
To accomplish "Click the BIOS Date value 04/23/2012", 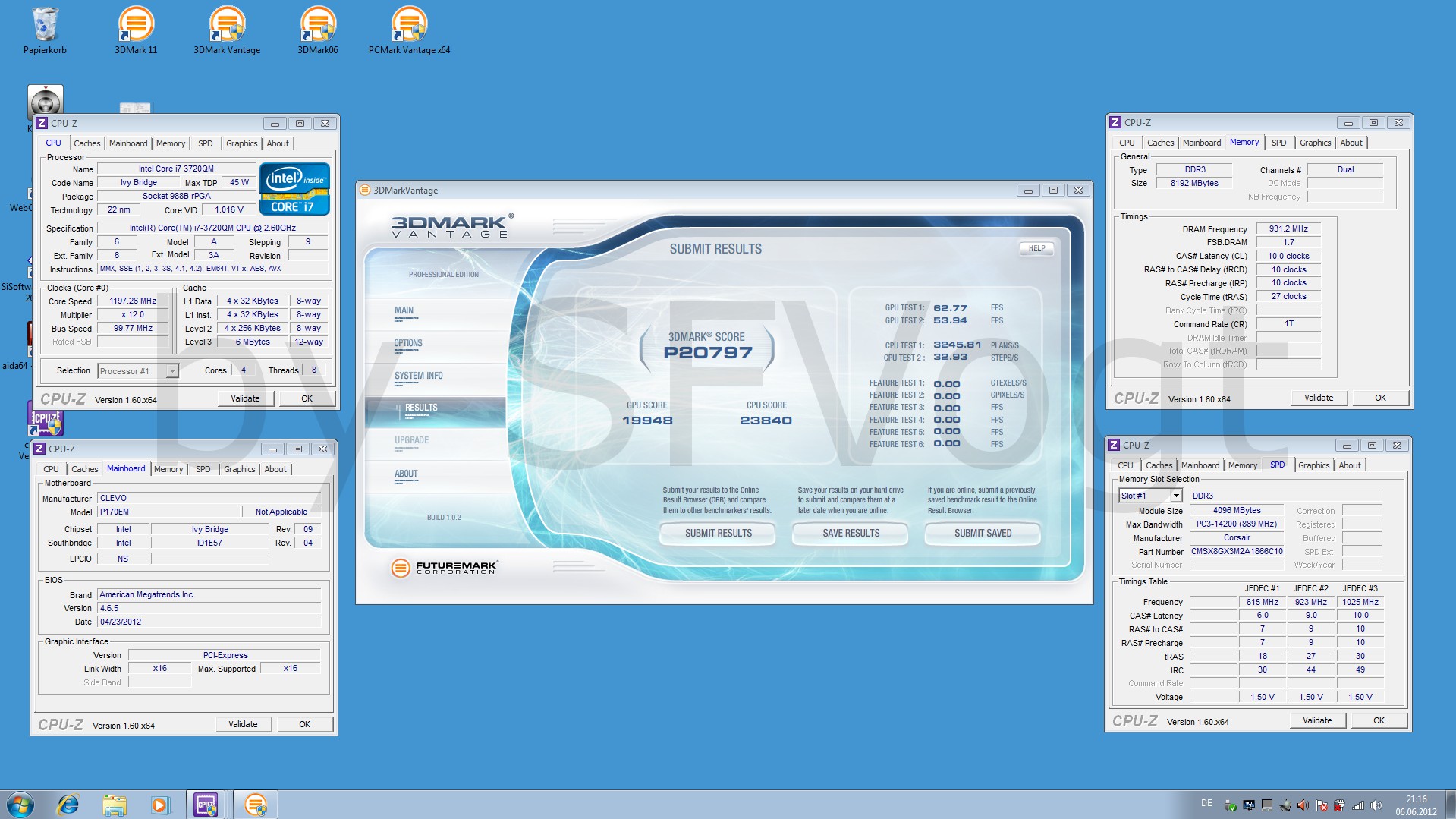I will coord(209,622).
